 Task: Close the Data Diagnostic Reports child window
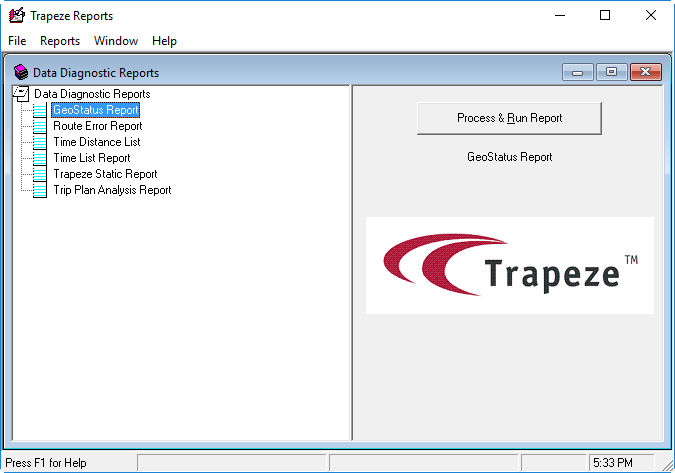[x=645, y=72]
